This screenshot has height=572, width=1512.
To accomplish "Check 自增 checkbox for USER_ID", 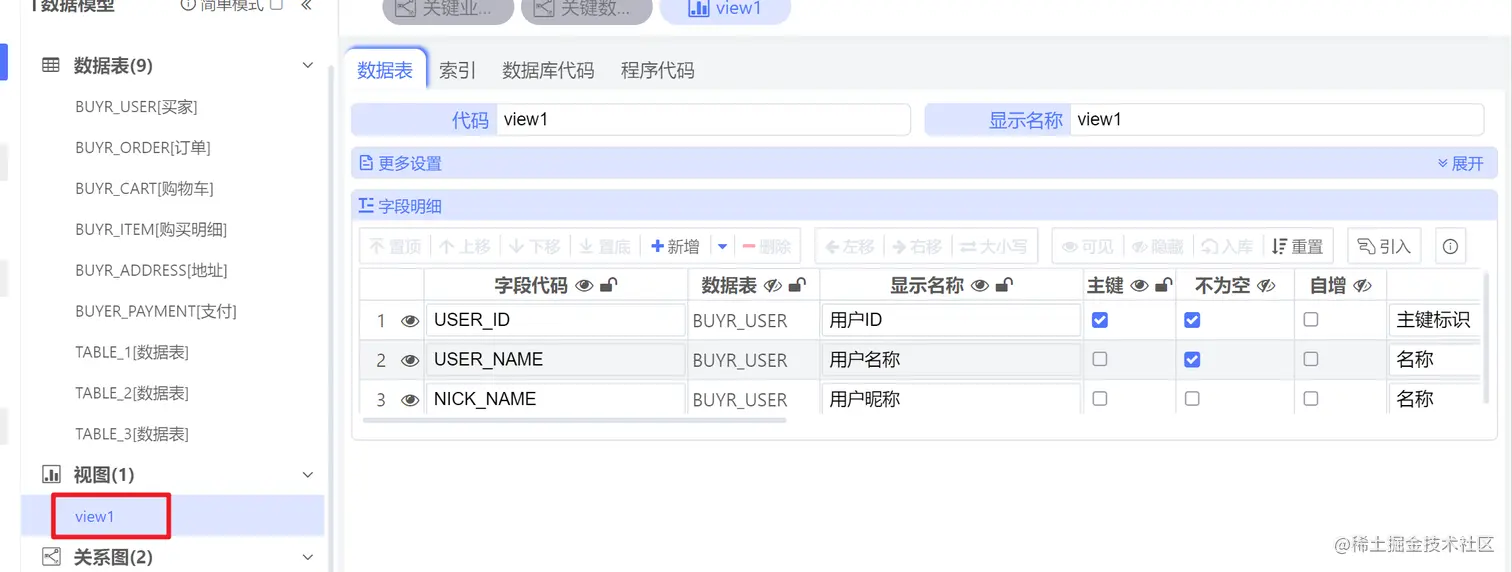I will pyautogui.click(x=1311, y=320).
